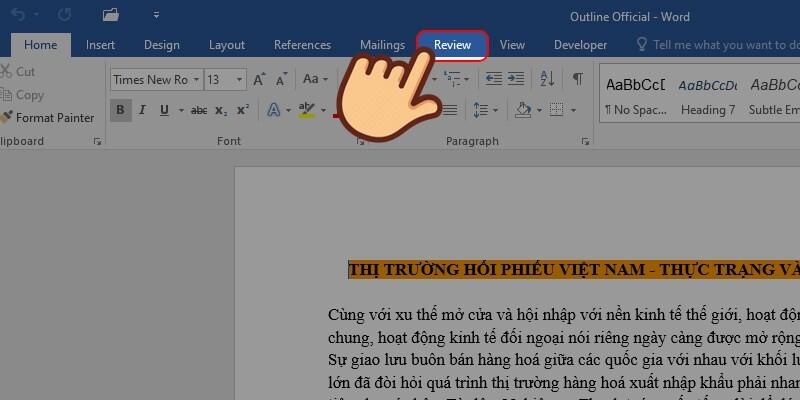800x400 pixels.
Task: Open the Design tab
Action: (162, 45)
